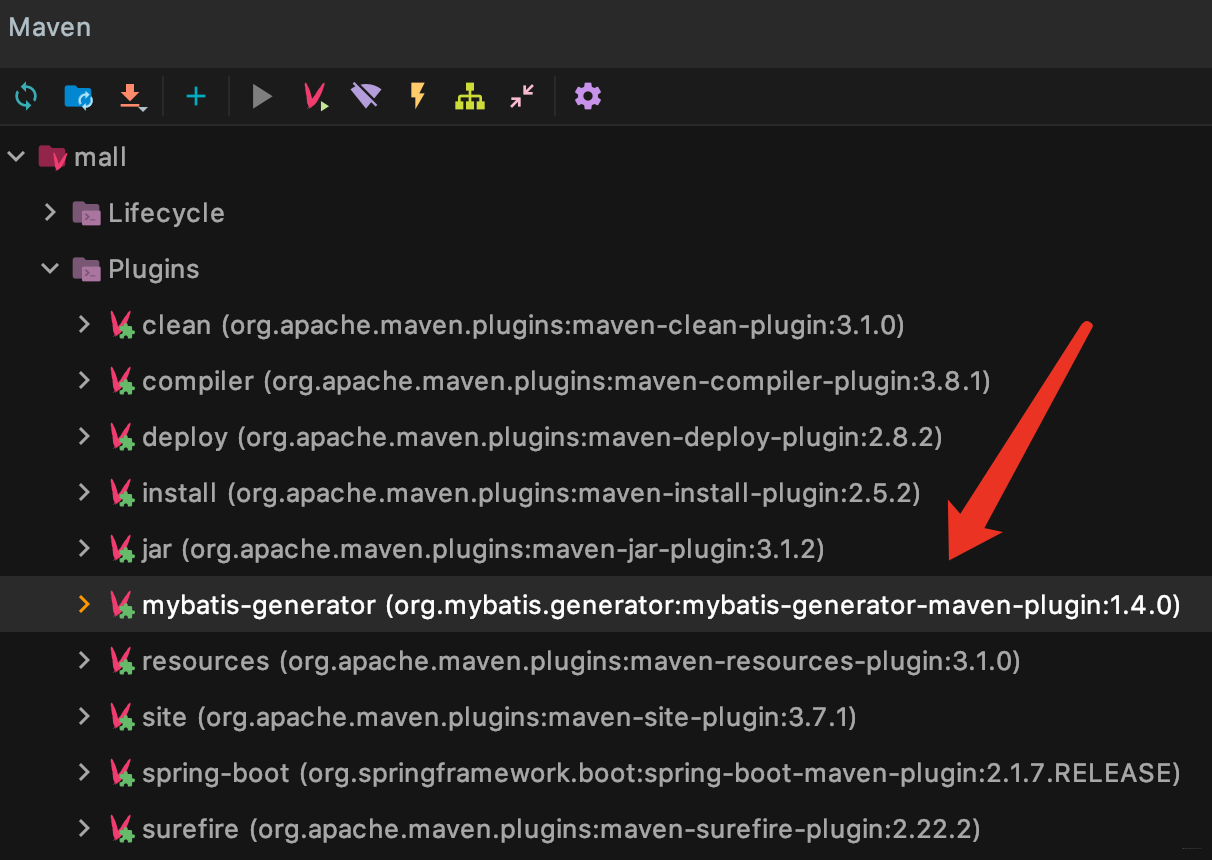Click Show Dependencies diagram icon
The width and height of the screenshot is (1212, 860).
(x=470, y=96)
